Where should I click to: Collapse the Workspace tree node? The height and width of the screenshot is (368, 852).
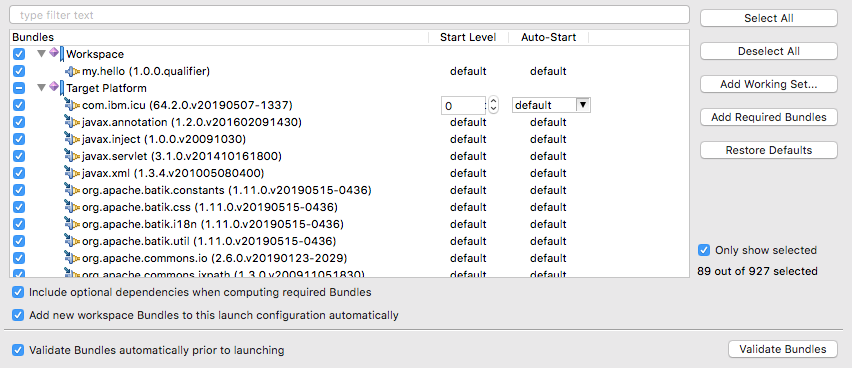click(x=41, y=54)
